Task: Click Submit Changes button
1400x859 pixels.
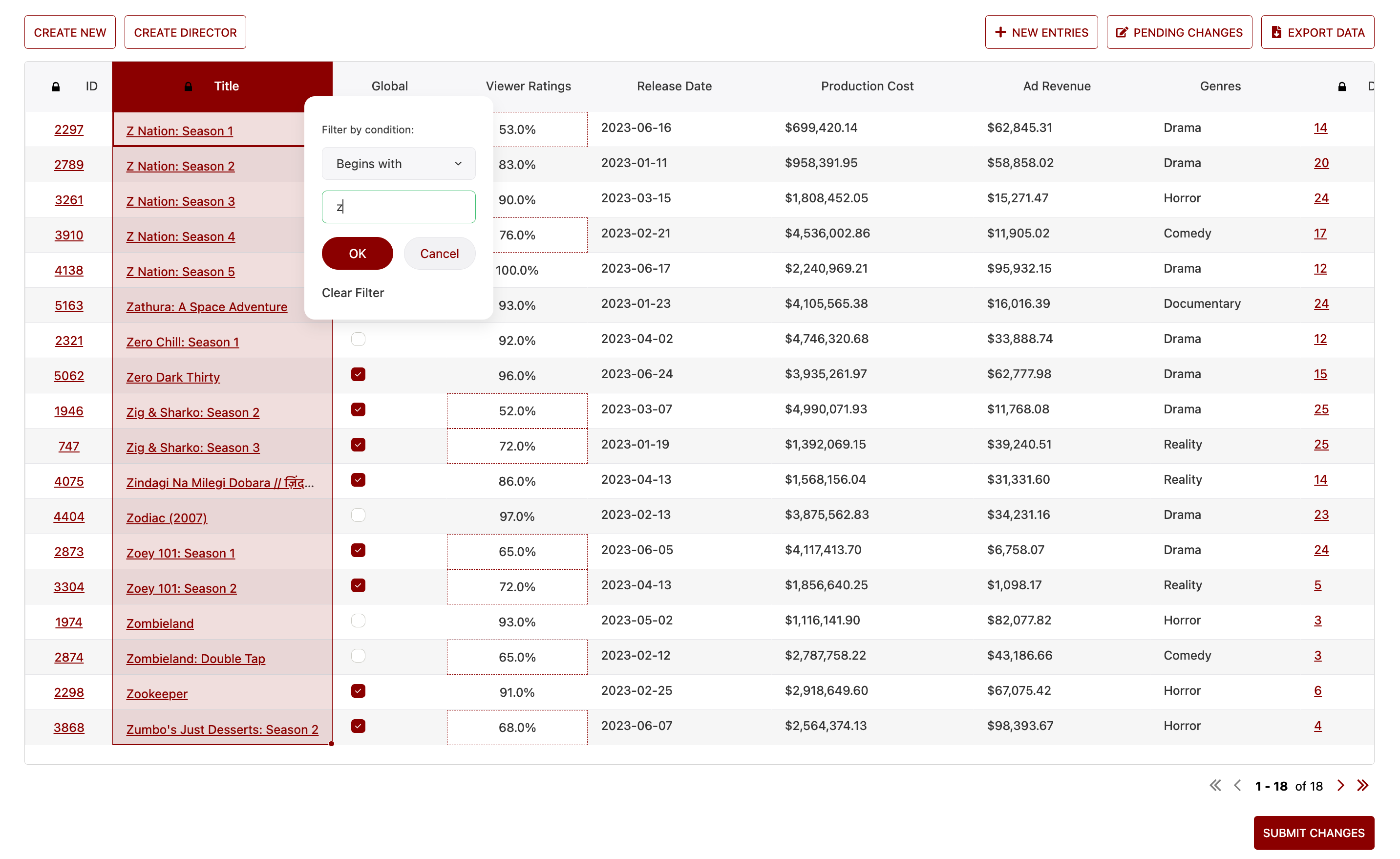Action: (1314, 833)
